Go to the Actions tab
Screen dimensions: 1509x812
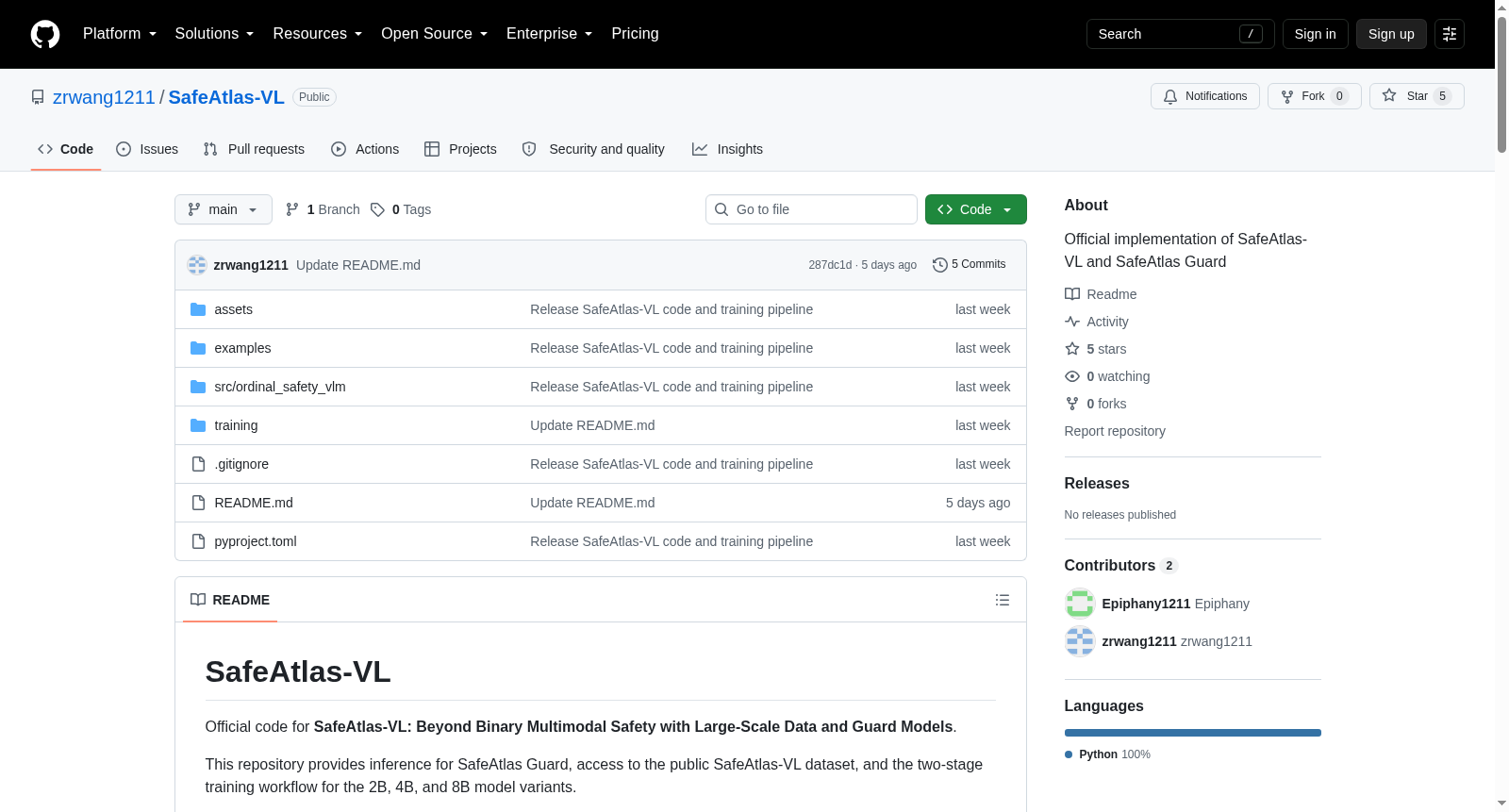click(x=365, y=149)
